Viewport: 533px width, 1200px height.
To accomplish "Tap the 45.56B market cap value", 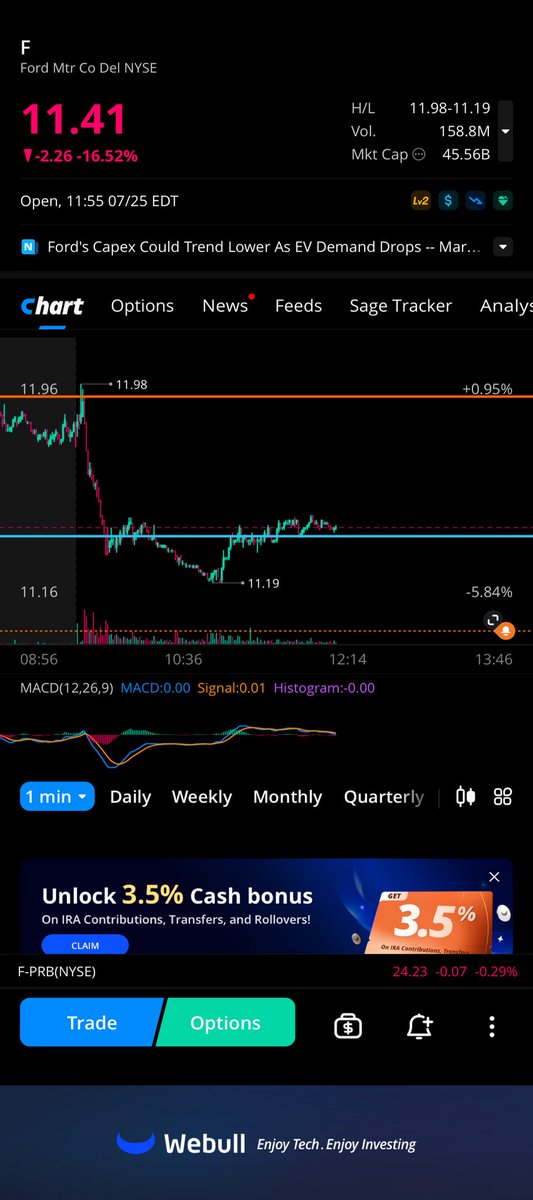I will (466, 154).
